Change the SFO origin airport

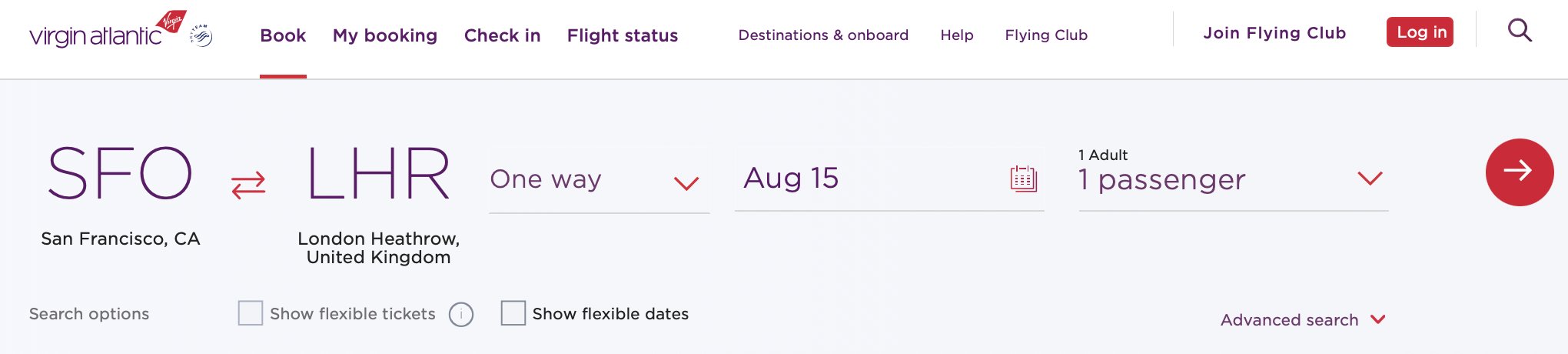click(x=120, y=174)
